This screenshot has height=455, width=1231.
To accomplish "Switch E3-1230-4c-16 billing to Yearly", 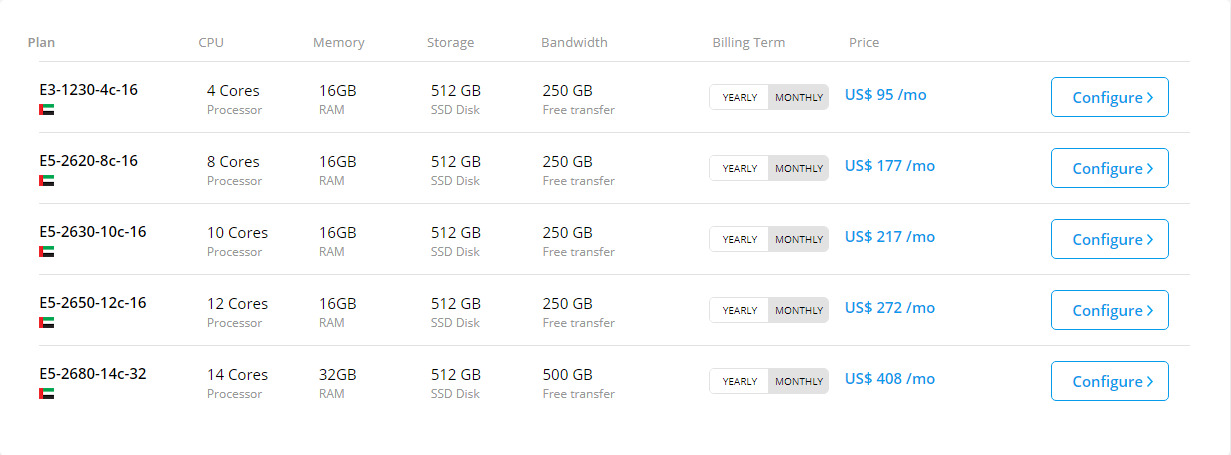I will [x=739, y=97].
